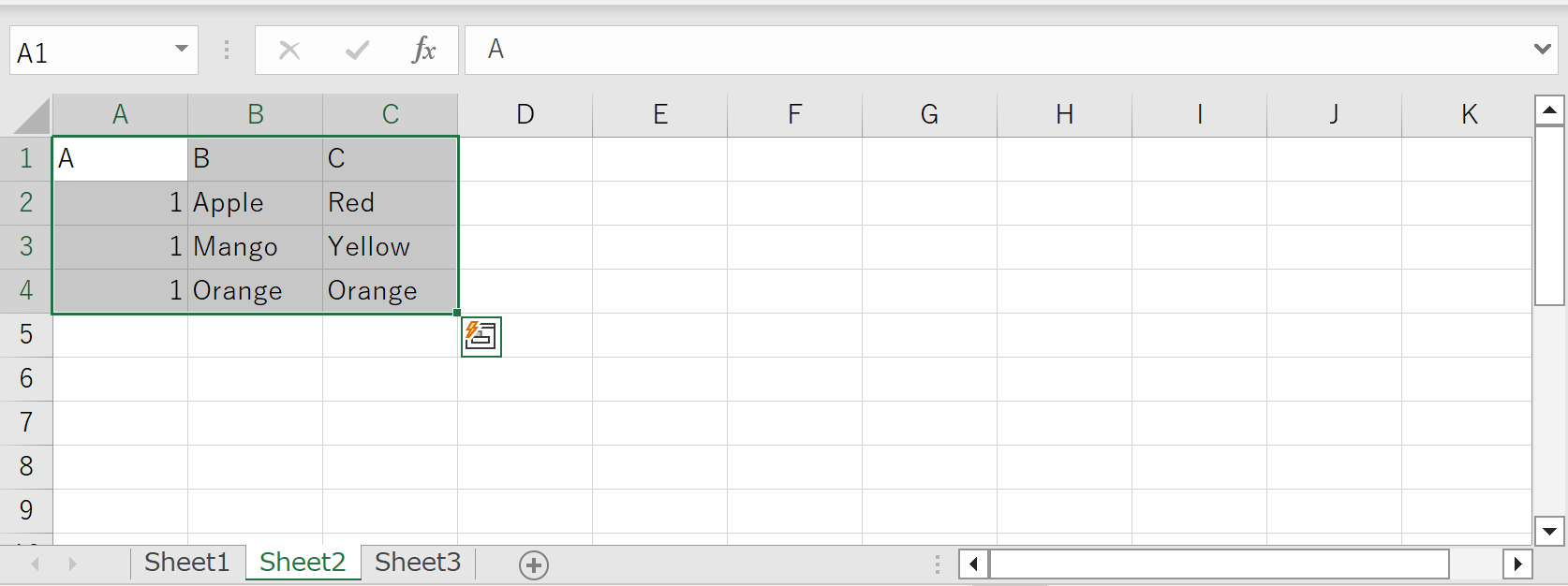Select the cell containing Mango
The image size is (1568, 586).
pyautogui.click(x=255, y=246)
